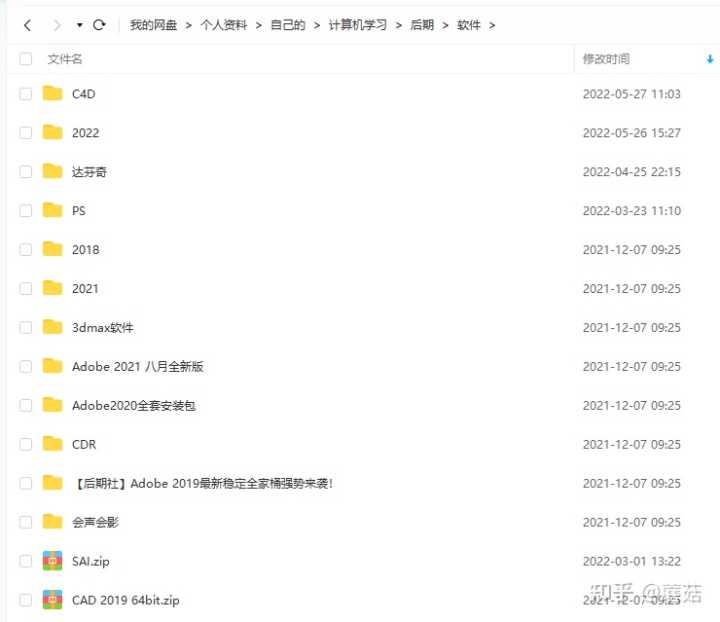Image resolution: width=720 pixels, height=622 pixels.
Task: Tick the 【后期社】Adobe 2019 folder checkbox
Action: [26, 483]
